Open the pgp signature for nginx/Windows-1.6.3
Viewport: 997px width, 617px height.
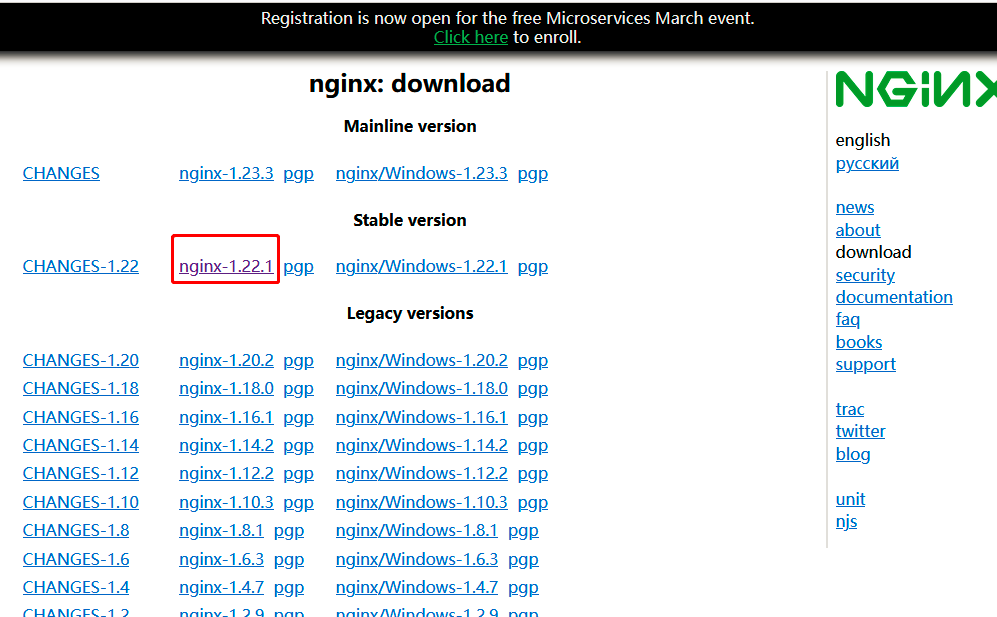coord(523,560)
